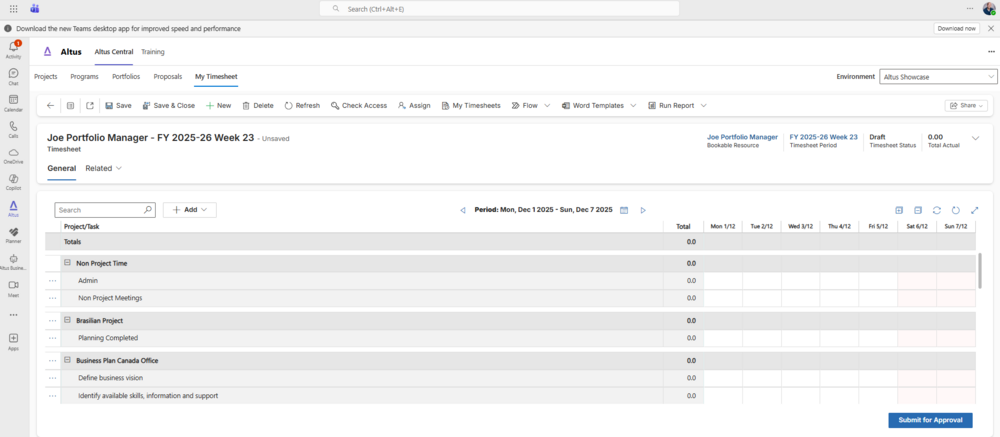The height and width of the screenshot is (437, 1000).
Task: Open the Training tab
Action: (153, 51)
